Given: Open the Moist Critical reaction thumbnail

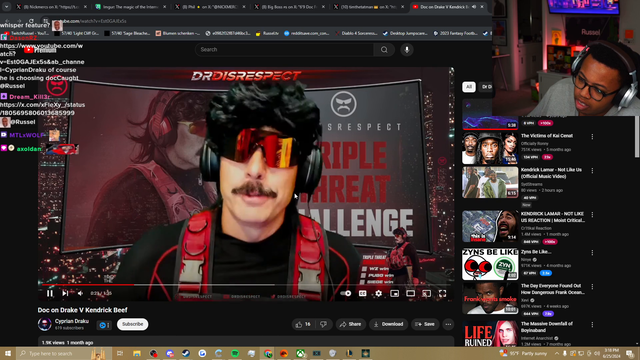Looking at the screenshot, I should [490, 226].
